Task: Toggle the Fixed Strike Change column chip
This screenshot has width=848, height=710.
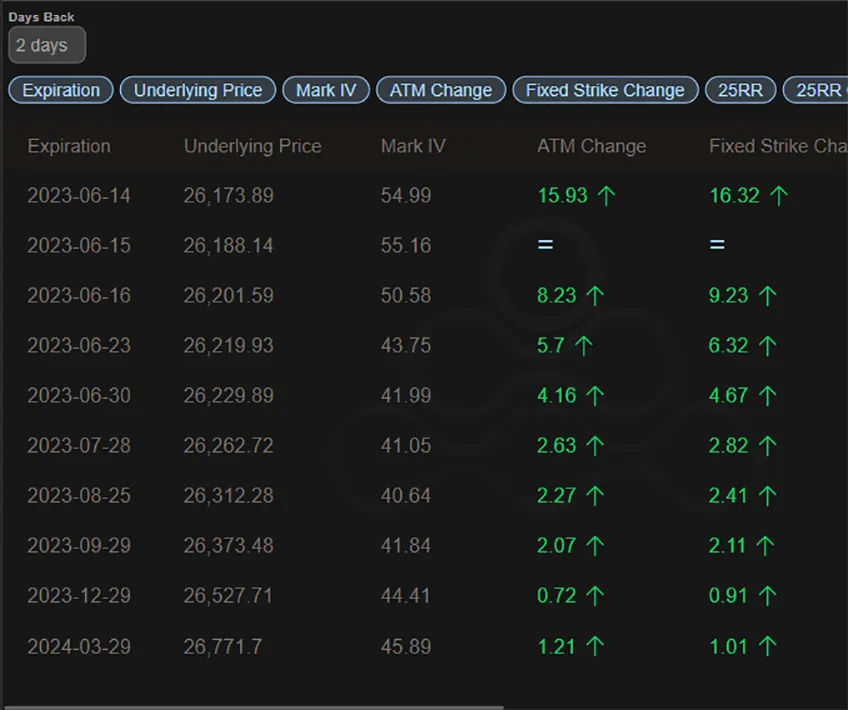Action: (605, 90)
